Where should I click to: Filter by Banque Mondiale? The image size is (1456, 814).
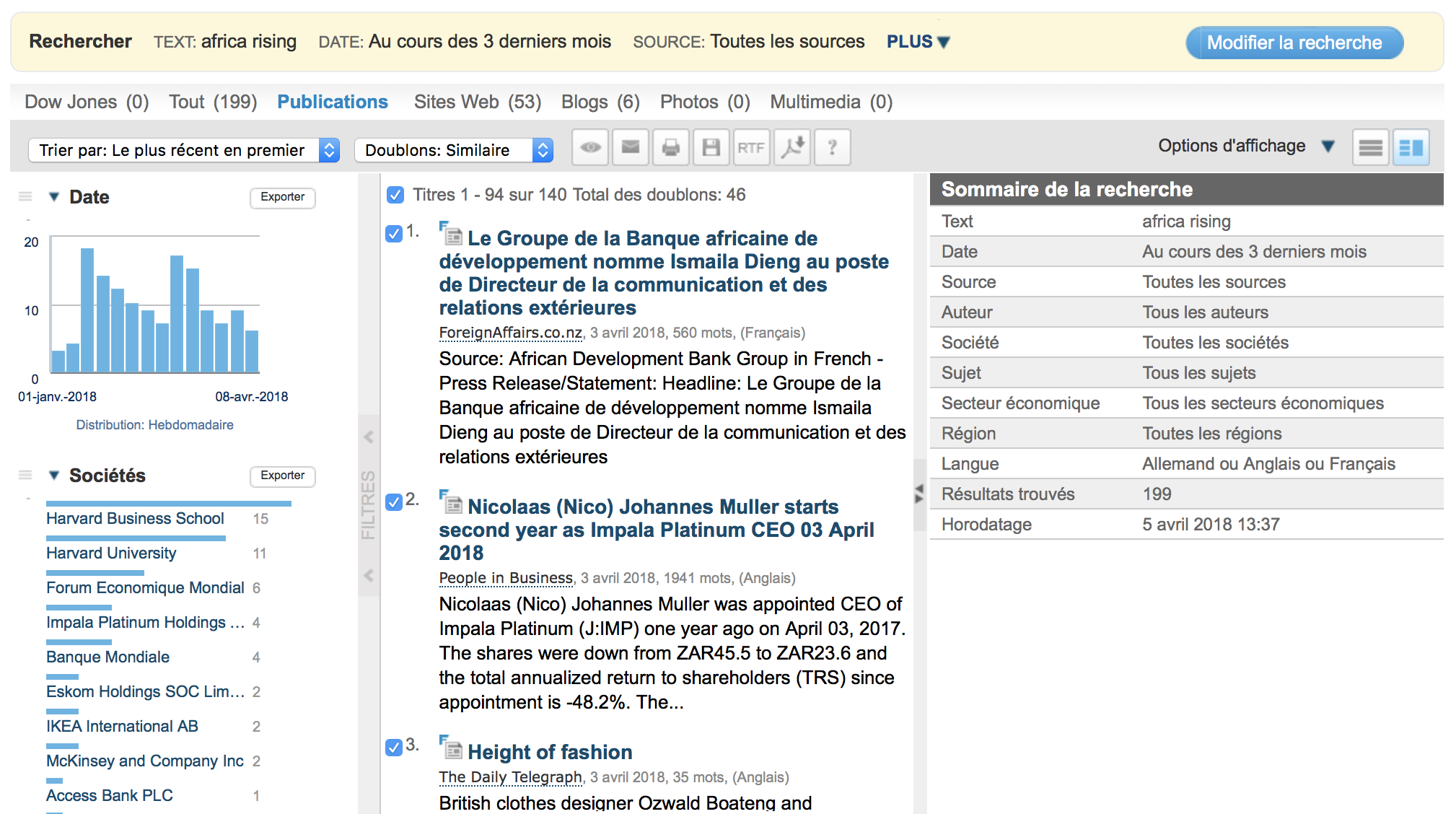pyautogui.click(x=108, y=657)
